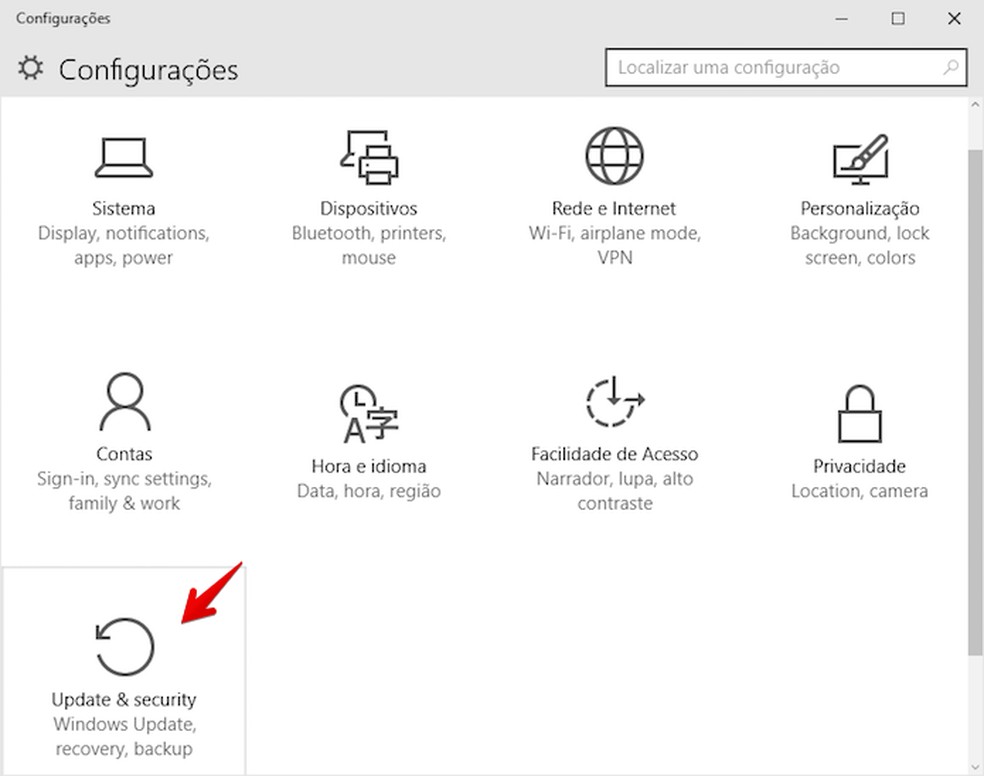The image size is (984, 776).
Task: Open the Rede e Internet globe icon
Action: tap(614, 156)
